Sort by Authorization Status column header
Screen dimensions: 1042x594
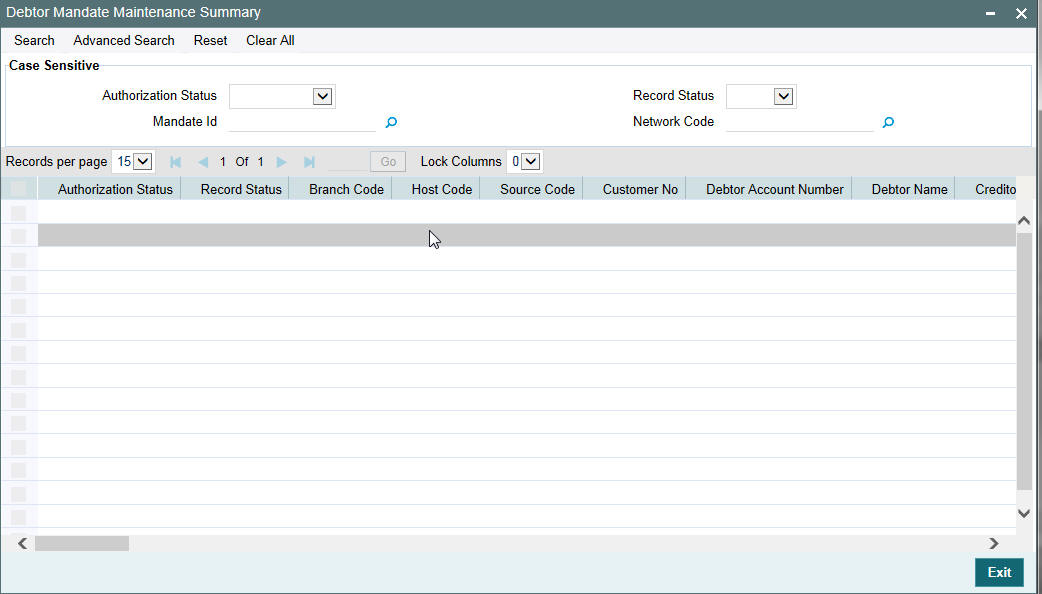click(115, 189)
